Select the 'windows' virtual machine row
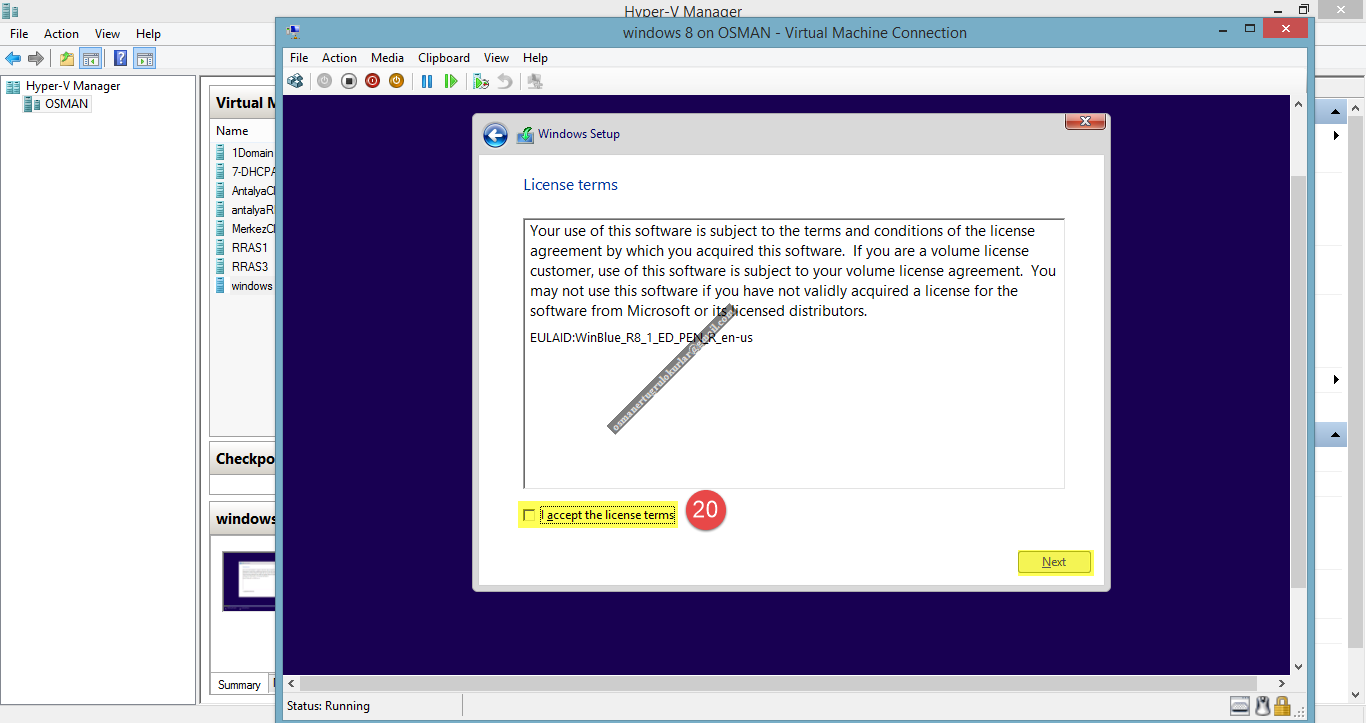This screenshot has width=1366, height=723. tap(245, 286)
